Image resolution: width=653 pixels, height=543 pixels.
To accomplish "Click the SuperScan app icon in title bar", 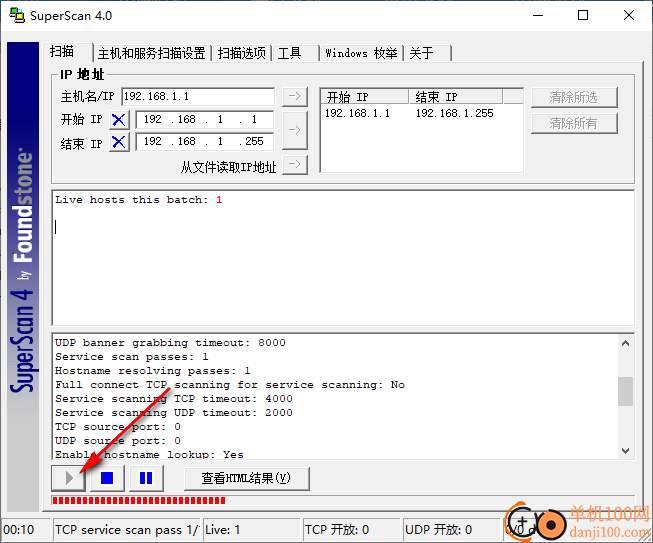I will (17, 15).
